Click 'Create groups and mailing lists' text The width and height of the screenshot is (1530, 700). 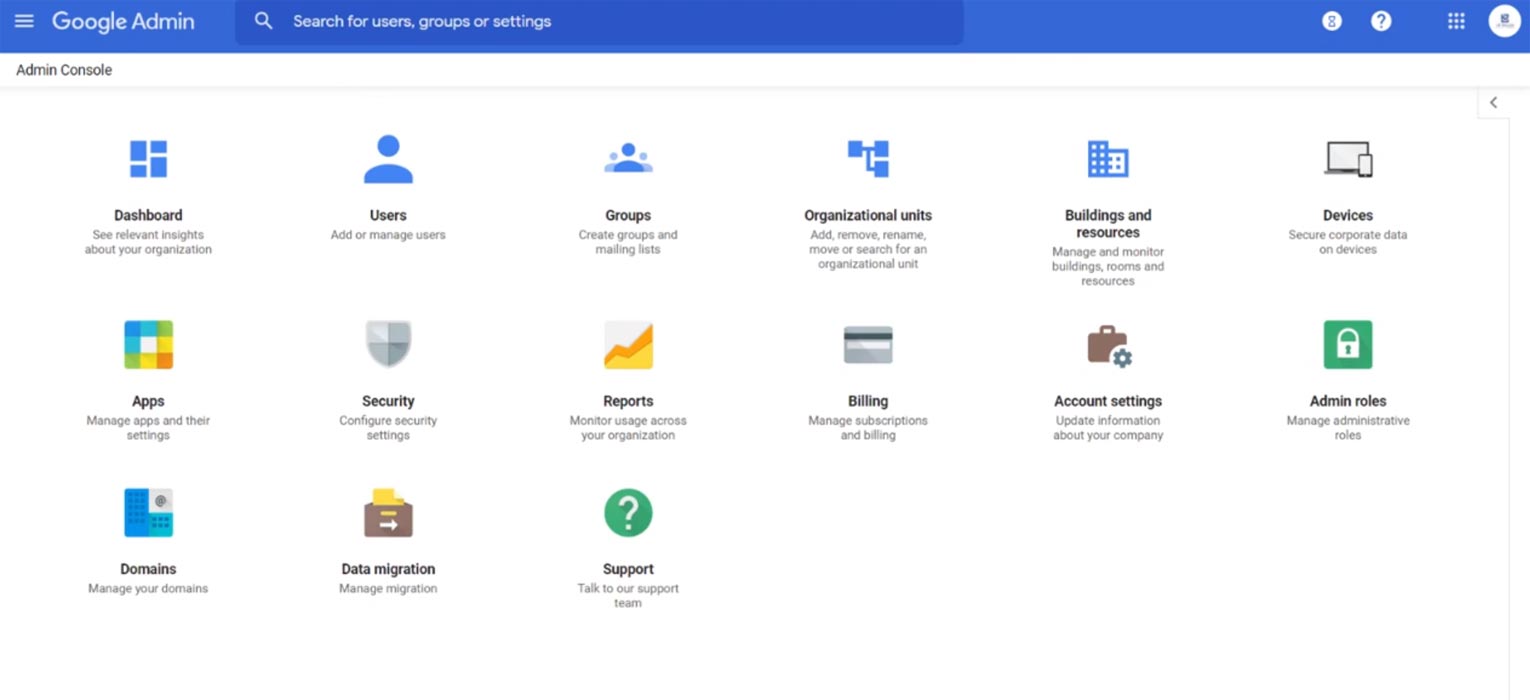[x=628, y=242]
